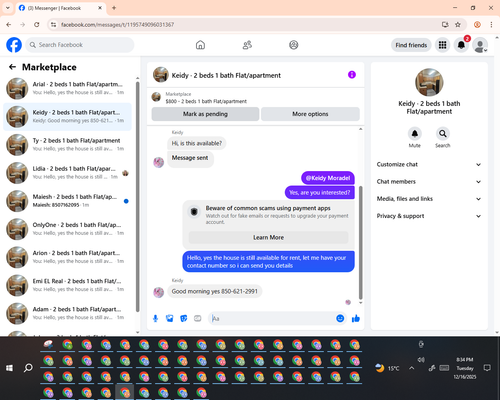Search in conversation magnifier icon
Image resolution: width=500 pixels, height=400 pixels.
[x=443, y=134]
